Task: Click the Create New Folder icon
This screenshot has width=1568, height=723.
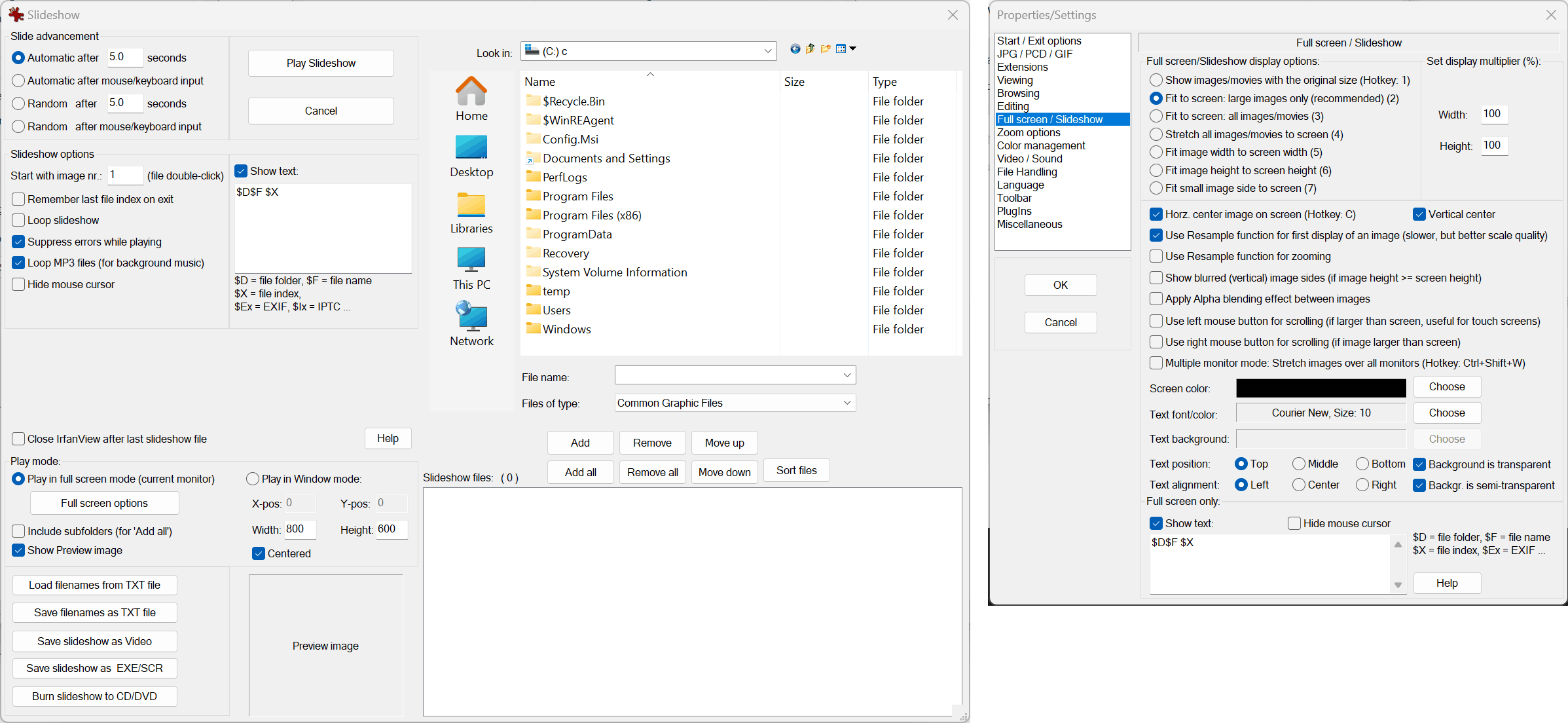Action: [x=826, y=49]
